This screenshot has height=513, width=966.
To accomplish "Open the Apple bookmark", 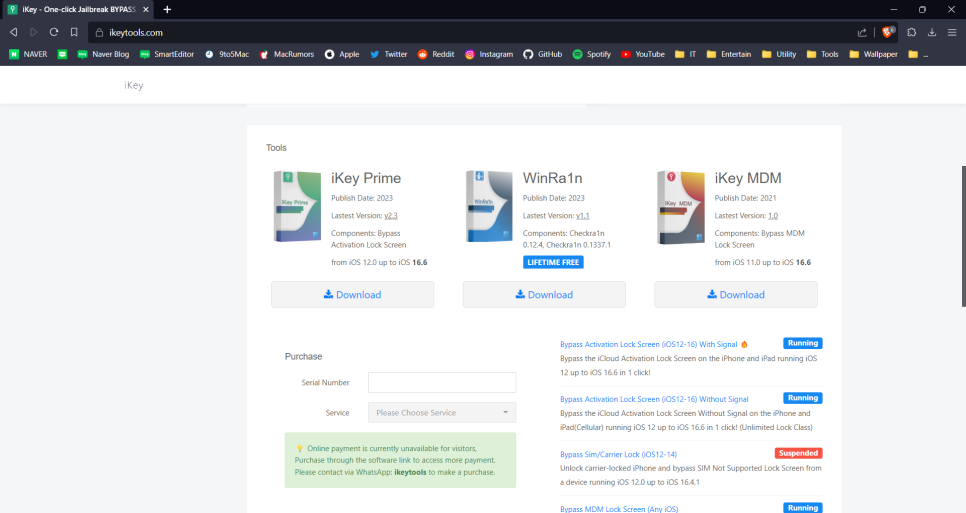I will [x=342, y=54].
